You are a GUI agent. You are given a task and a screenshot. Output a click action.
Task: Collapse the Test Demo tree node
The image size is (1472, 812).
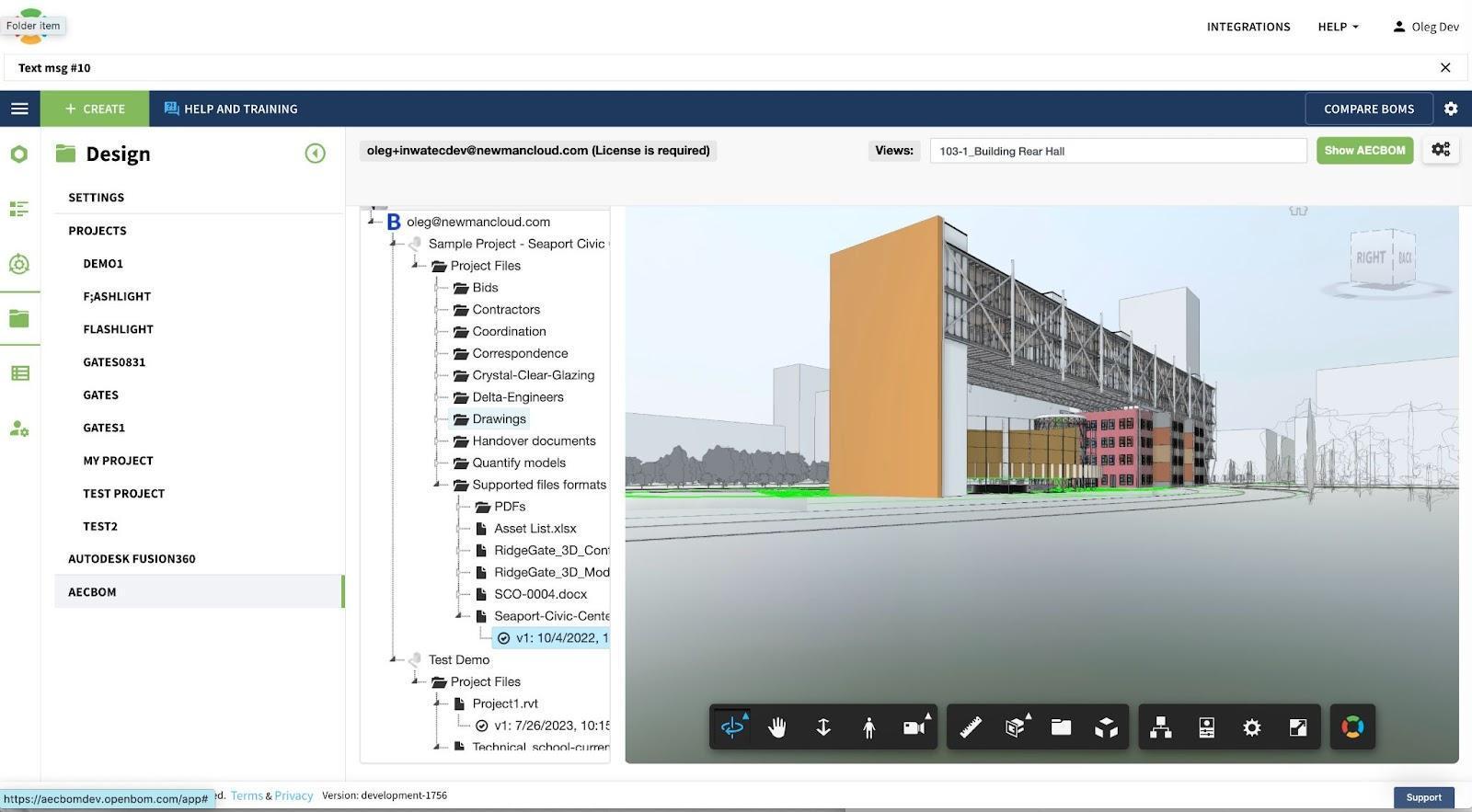(393, 658)
